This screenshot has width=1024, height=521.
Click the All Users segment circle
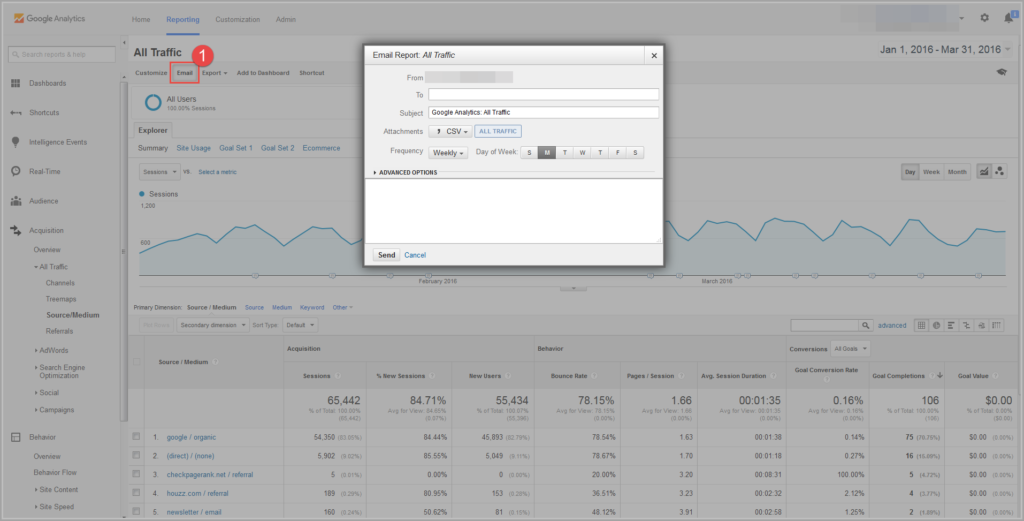pos(153,103)
